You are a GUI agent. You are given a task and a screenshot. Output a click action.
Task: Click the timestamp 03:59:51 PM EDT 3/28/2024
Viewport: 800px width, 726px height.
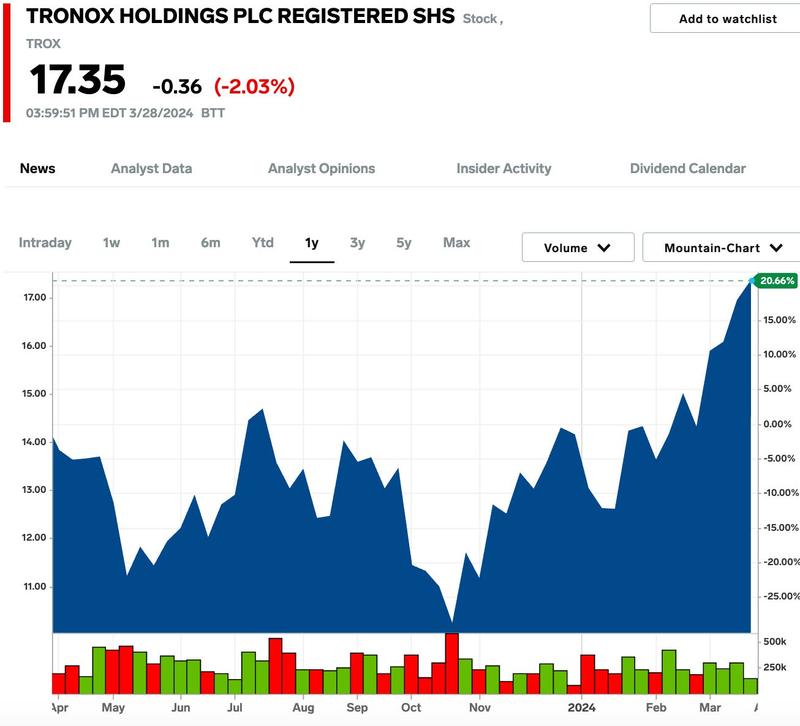[110, 113]
